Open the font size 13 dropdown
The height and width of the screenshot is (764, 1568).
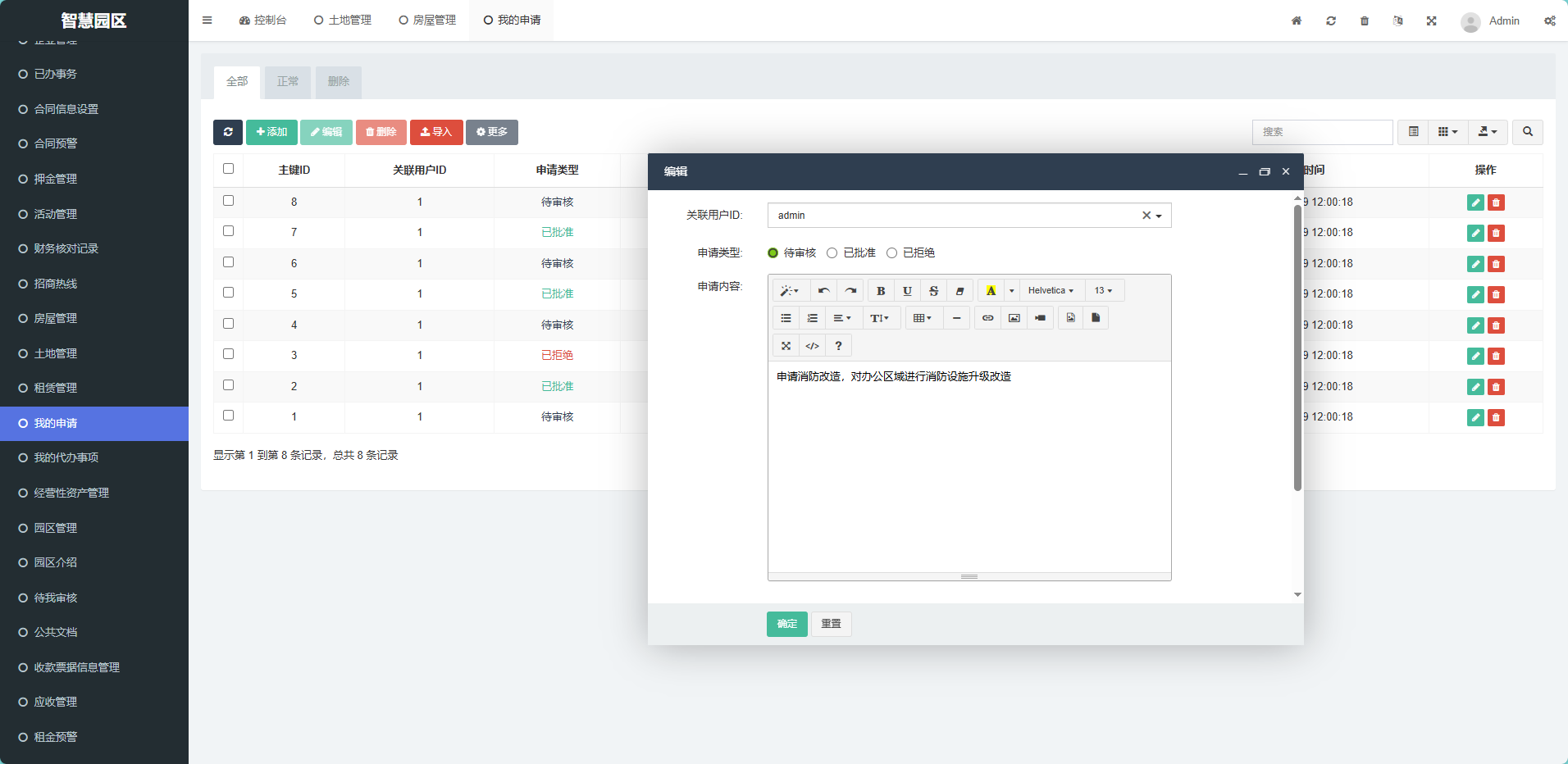1103,291
